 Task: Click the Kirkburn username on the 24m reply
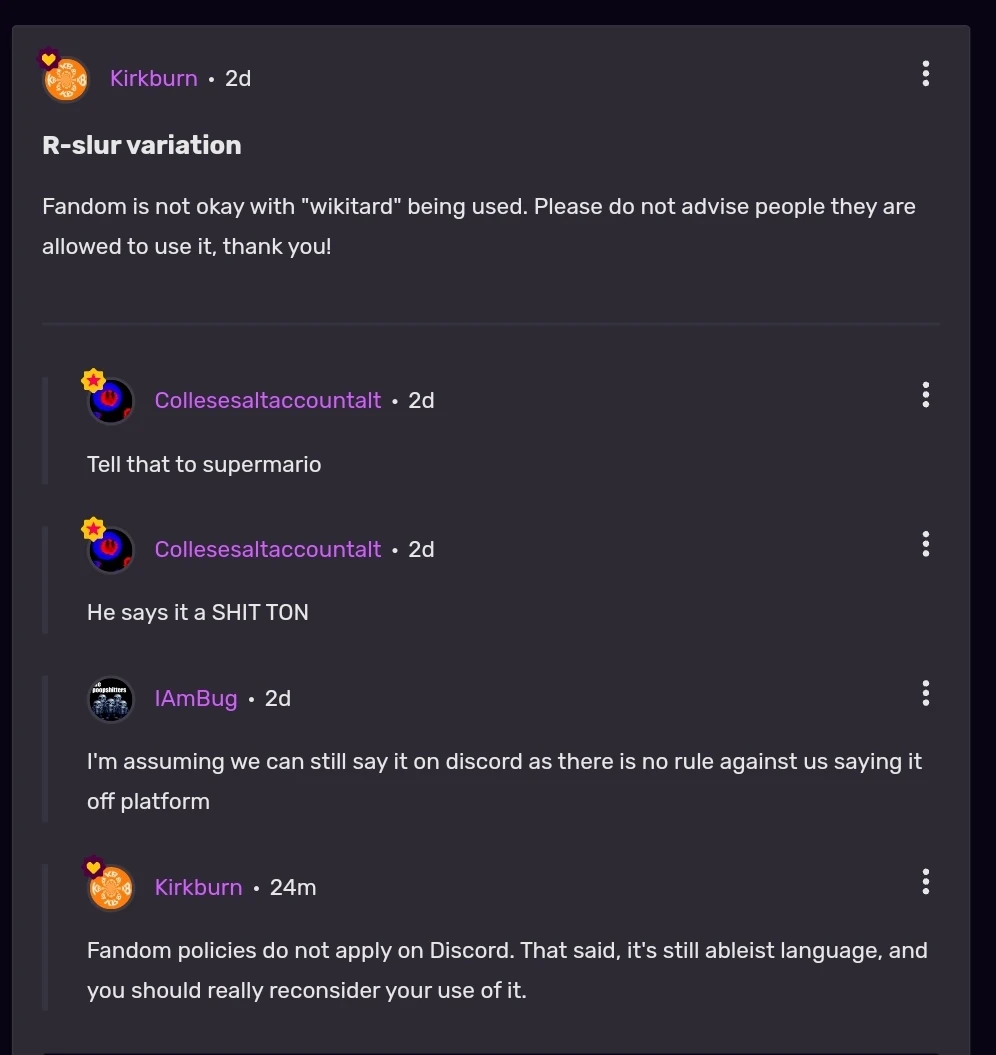[199, 888]
